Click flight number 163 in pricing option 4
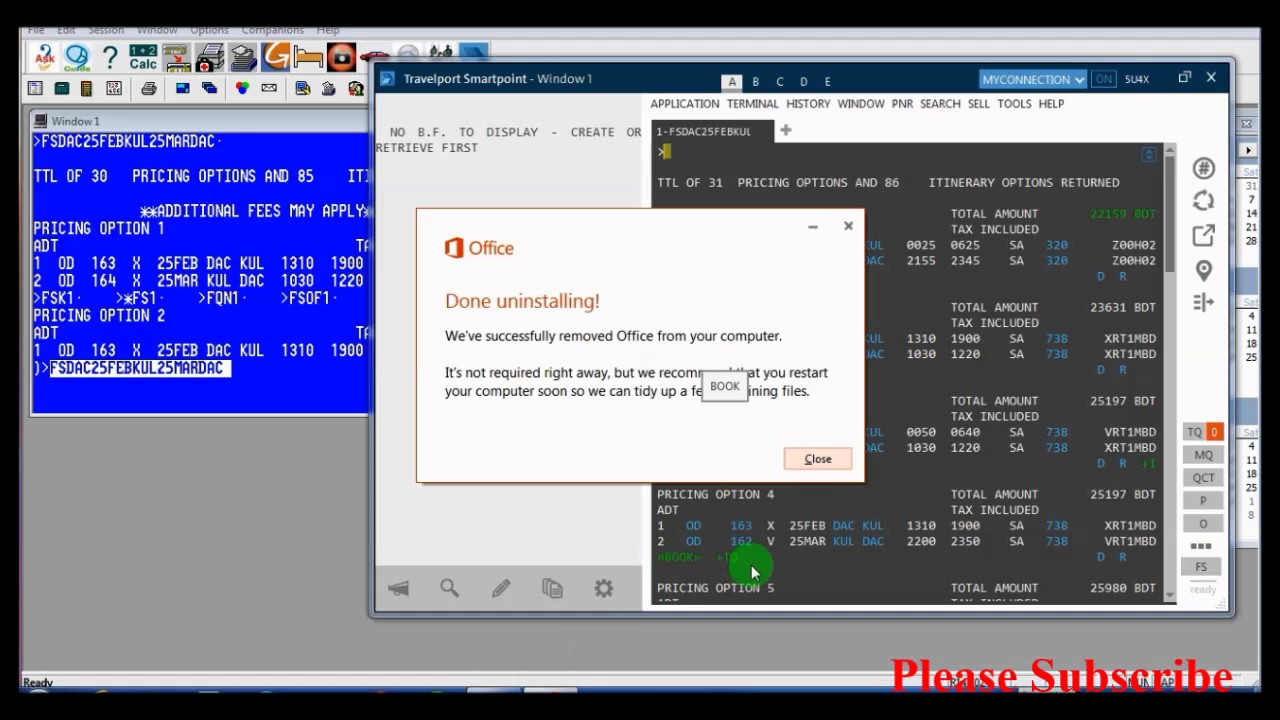This screenshot has height=720, width=1280. 741,526
